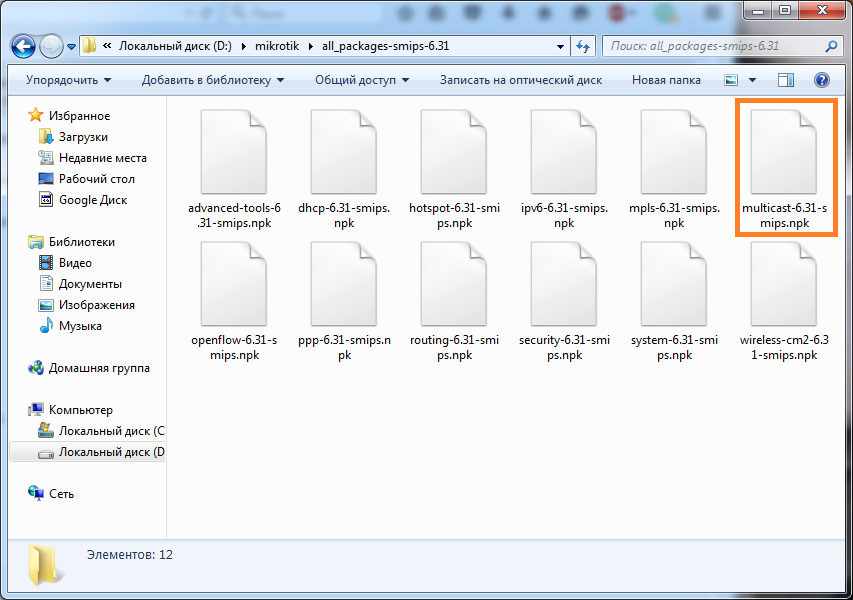Viewport: 853px width, 600px height.
Task: Open the Добавить в библиотеку dropdown
Action: click(x=212, y=80)
